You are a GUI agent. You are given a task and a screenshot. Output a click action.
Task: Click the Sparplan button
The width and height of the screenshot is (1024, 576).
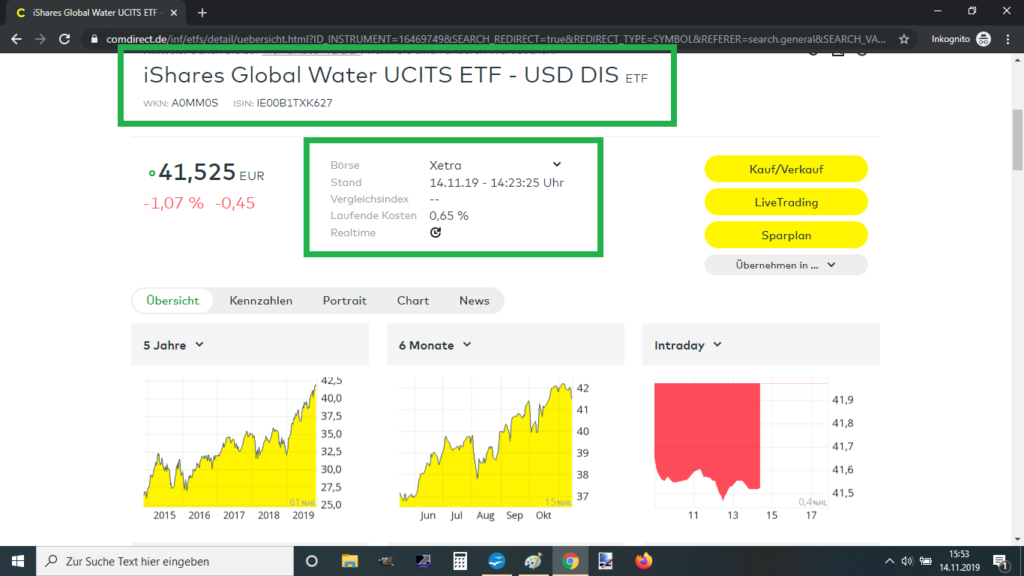click(786, 235)
